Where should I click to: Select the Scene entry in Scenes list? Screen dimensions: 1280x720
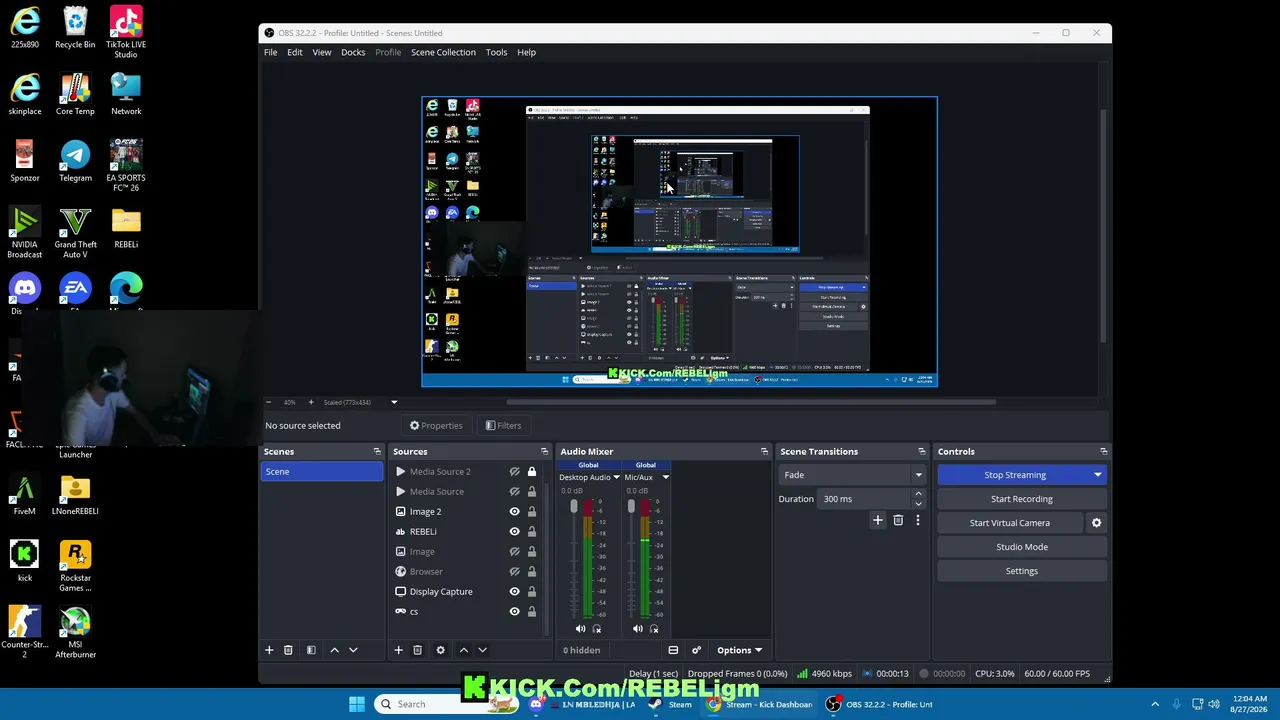322,472
